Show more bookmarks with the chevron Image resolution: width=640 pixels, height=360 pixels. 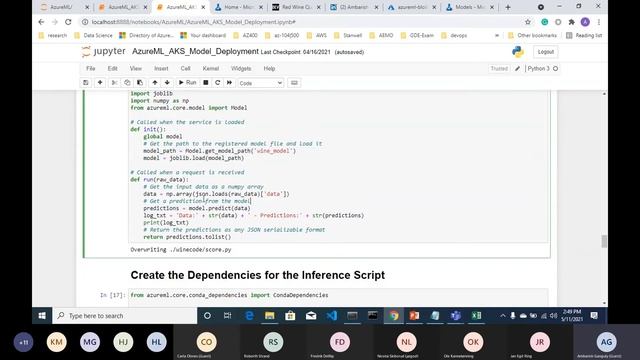click(x=497, y=36)
